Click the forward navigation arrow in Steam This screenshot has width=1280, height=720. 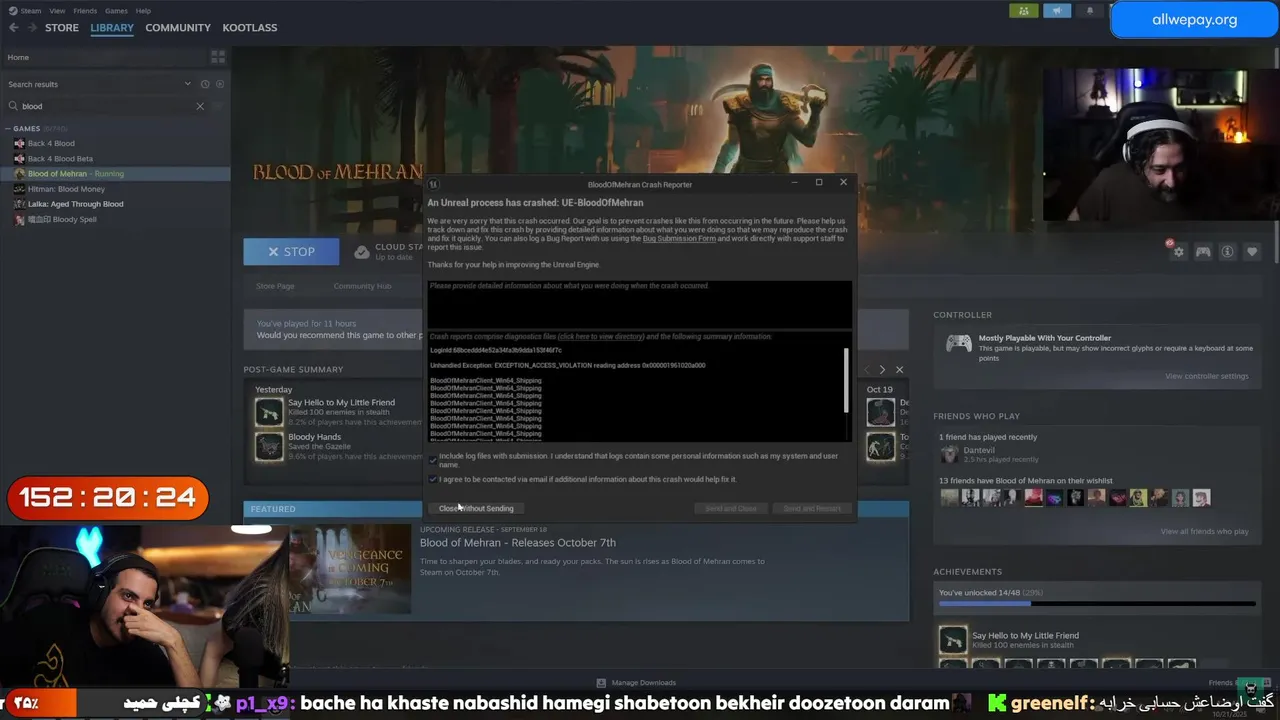tap(31, 27)
